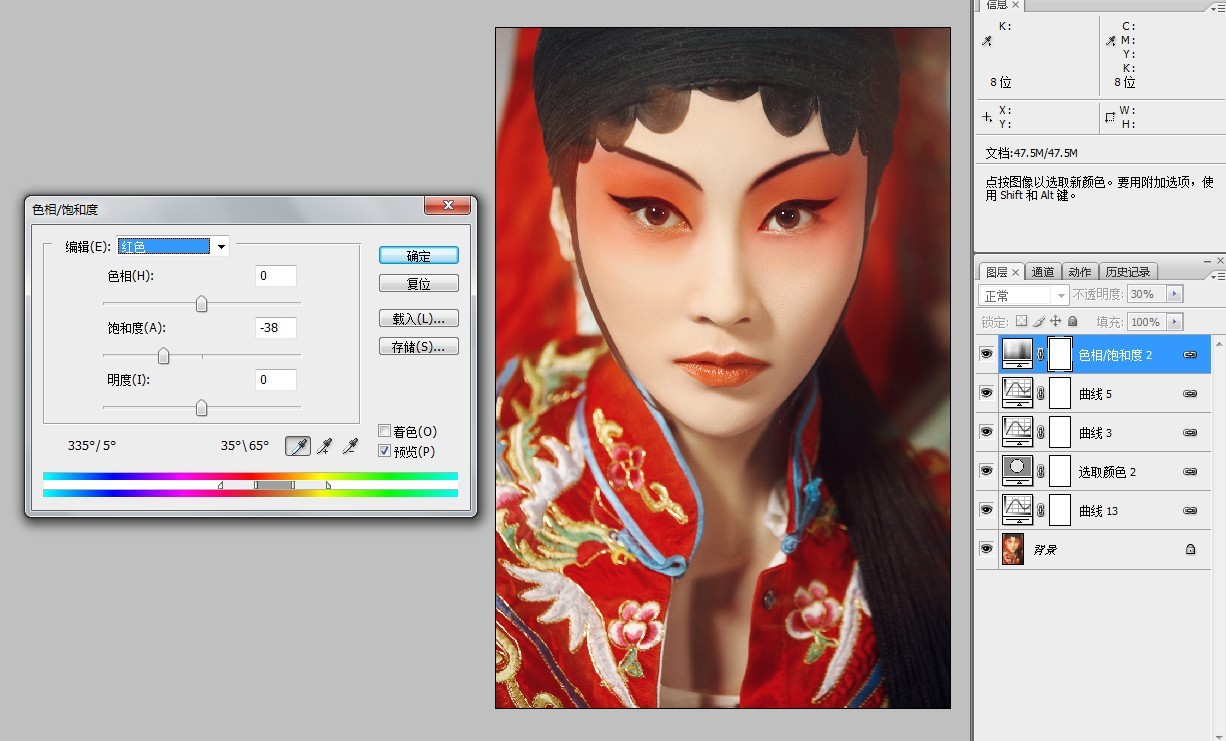Switch to the 历史记录 history tab
Screen dimensions: 1226x741
(x=1127, y=272)
